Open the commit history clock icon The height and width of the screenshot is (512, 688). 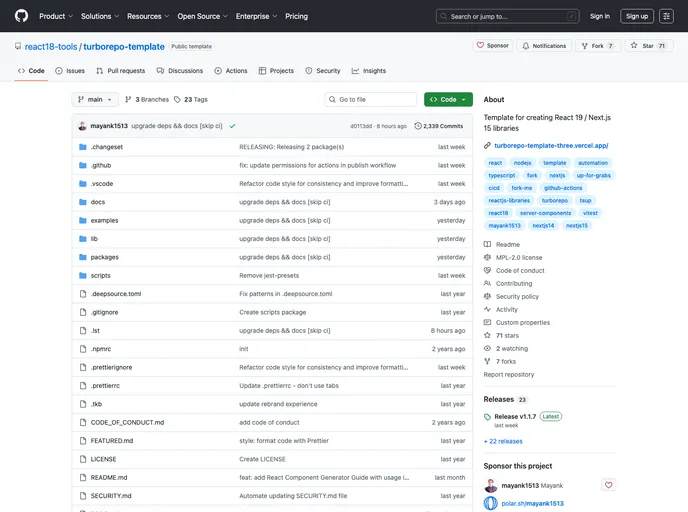point(418,126)
